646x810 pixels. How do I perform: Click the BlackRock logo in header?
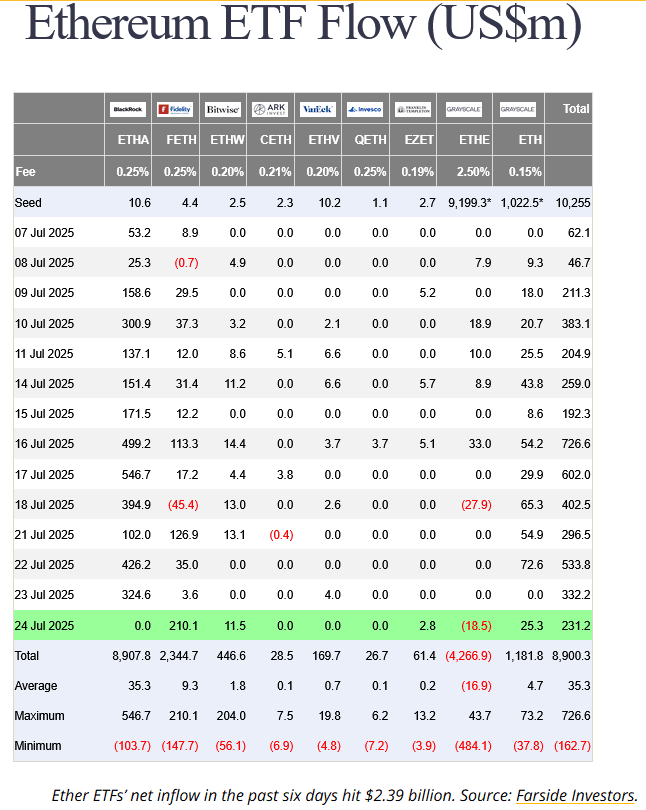pyautogui.click(x=128, y=109)
